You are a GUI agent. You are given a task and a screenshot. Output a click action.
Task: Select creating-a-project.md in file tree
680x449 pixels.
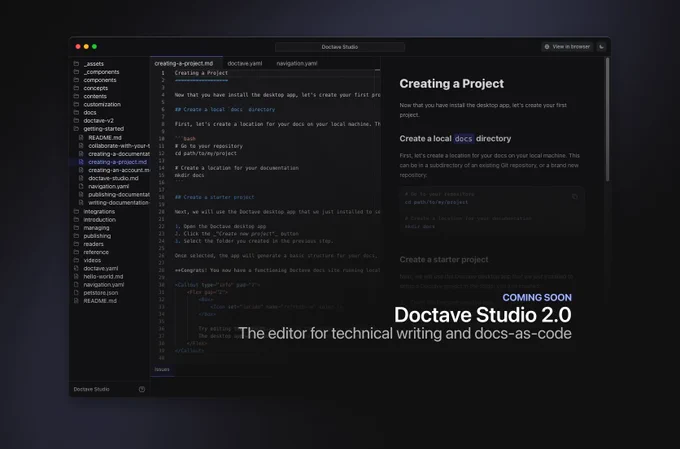click(118, 162)
